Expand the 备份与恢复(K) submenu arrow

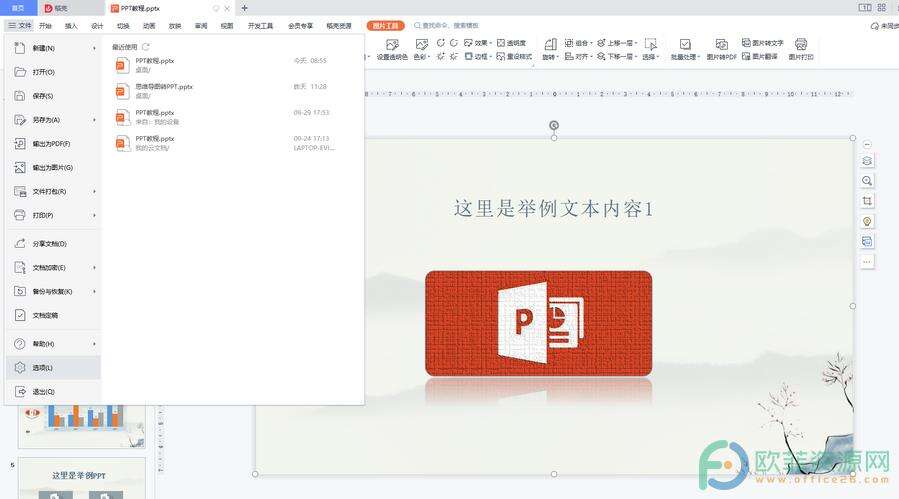coord(94,291)
